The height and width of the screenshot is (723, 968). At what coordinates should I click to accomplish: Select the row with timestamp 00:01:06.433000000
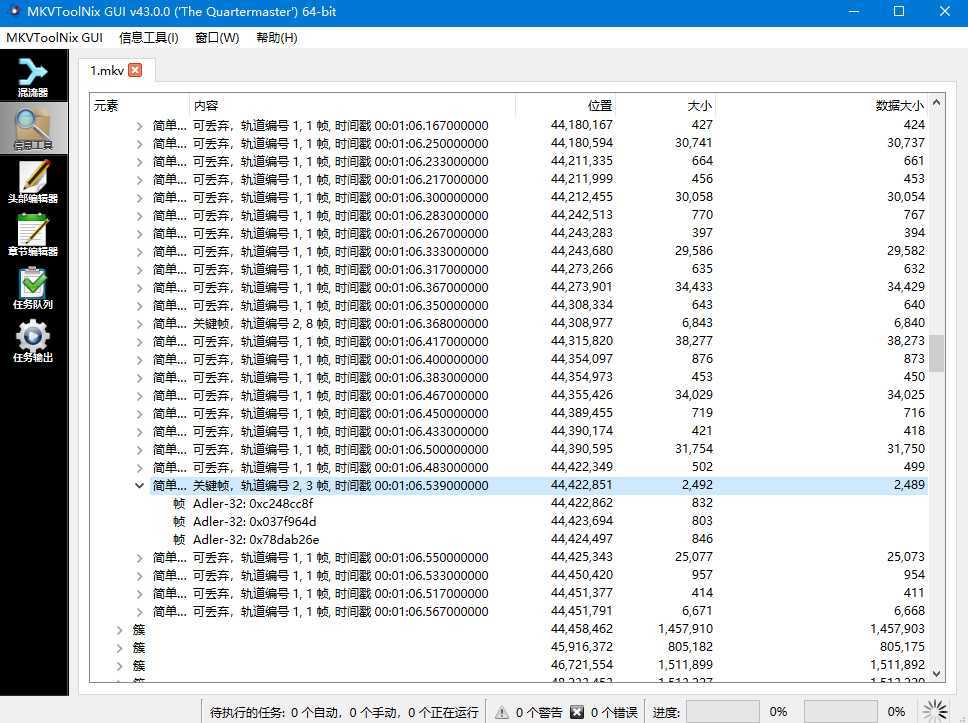coord(538,431)
